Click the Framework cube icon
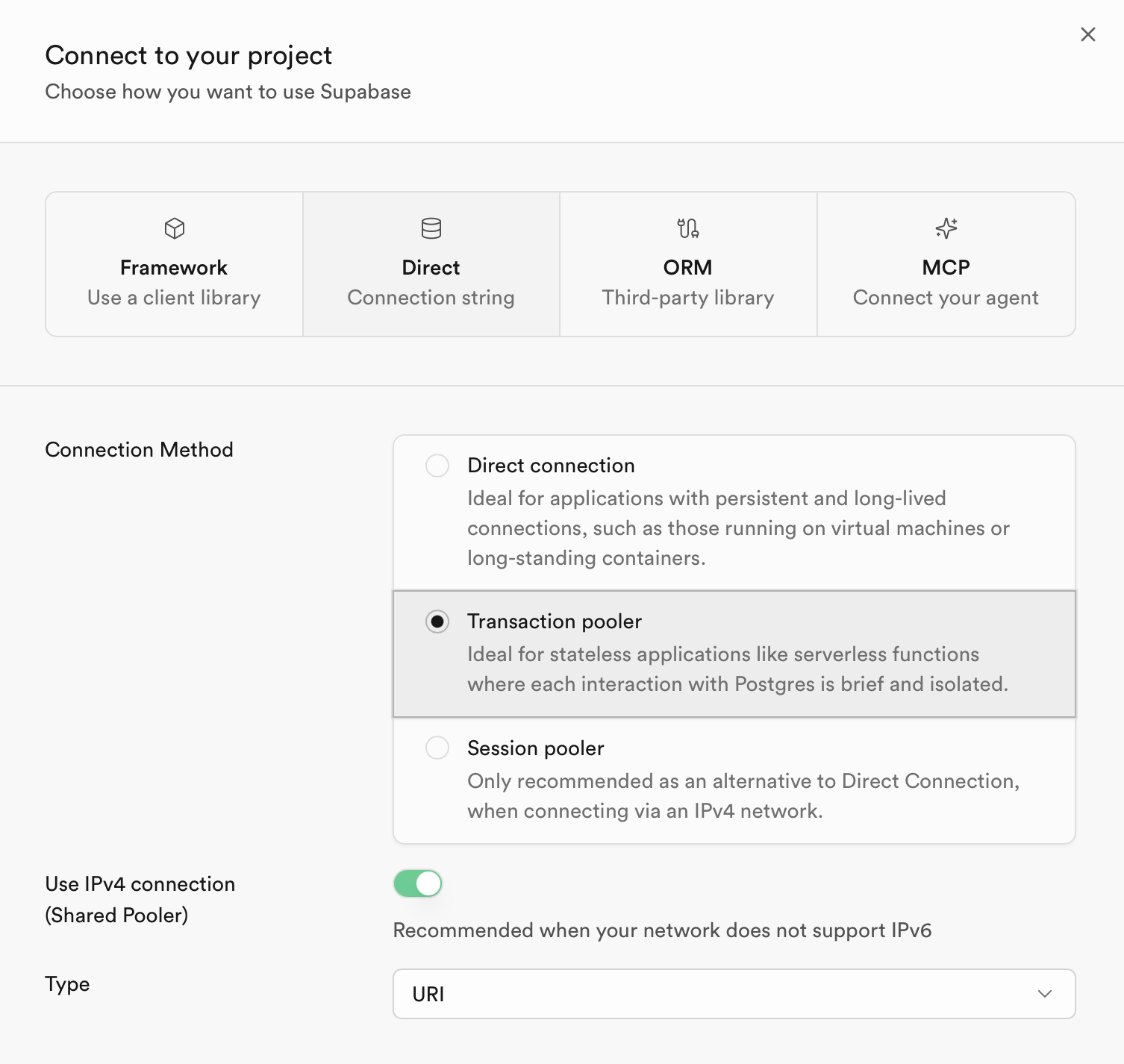 [x=175, y=228]
